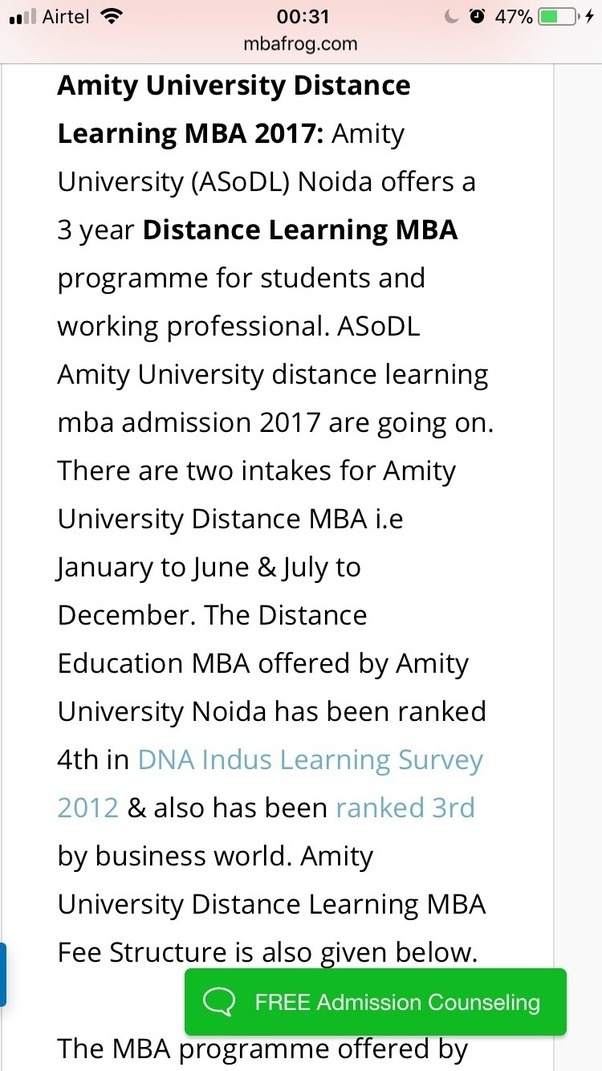Tap the cellular signal strength bars

21,17
